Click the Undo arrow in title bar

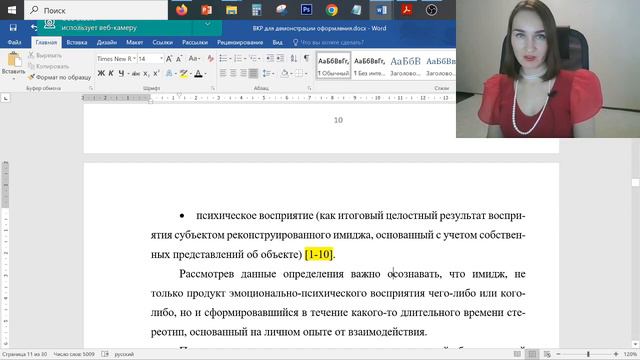[33, 27]
